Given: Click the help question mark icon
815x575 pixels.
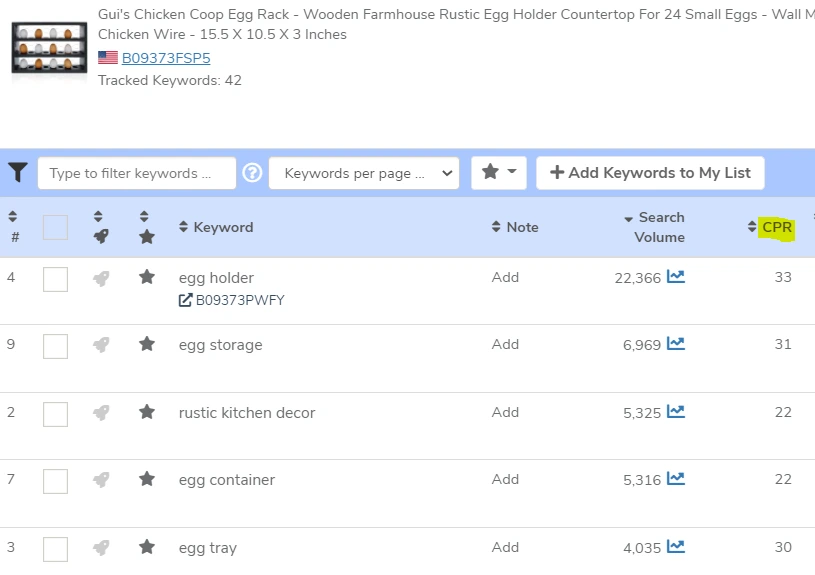Looking at the screenshot, I should coord(252,173).
